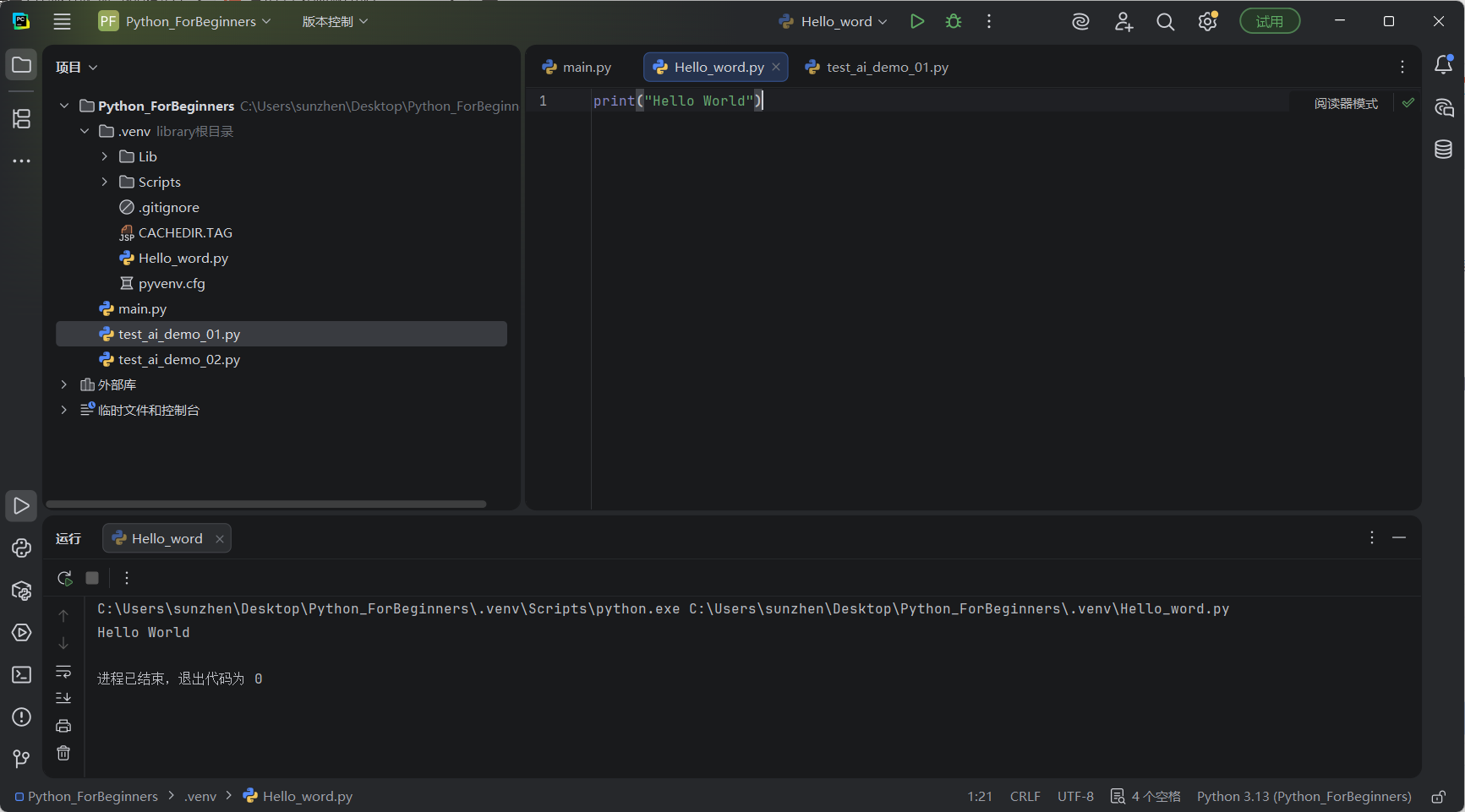Open AI Chat tool window icon
This screenshot has width=1465, height=812.
point(1444,107)
